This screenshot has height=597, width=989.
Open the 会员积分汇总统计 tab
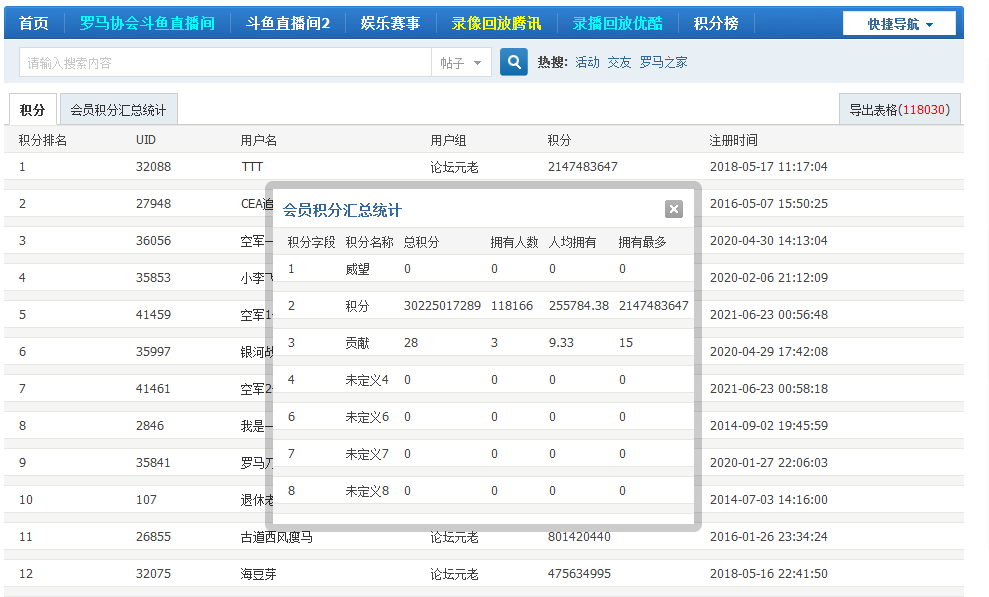pos(118,110)
